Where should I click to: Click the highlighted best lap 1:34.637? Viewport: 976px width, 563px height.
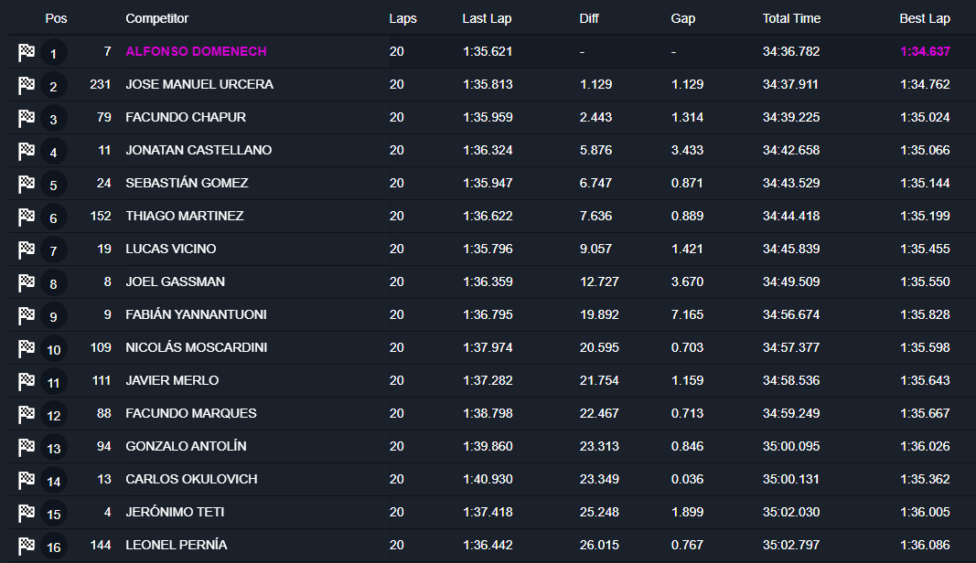pyautogui.click(x=925, y=51)
